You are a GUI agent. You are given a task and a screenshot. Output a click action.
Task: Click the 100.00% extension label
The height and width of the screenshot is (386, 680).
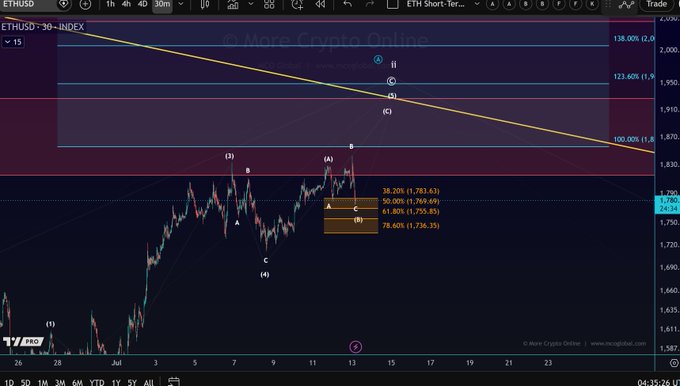click(634, 139)
